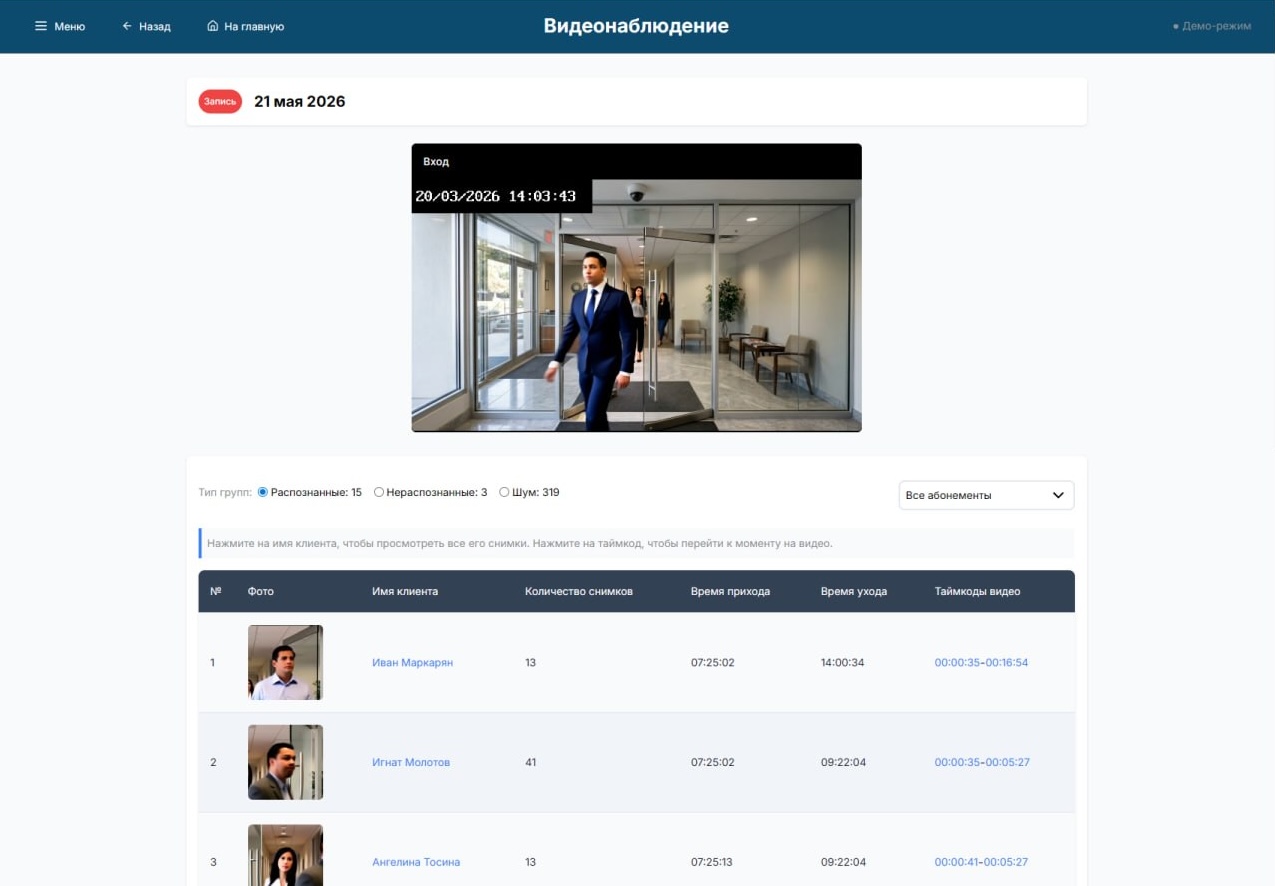Jump to timecode 00:00:41
This screenshot has height=886, width=1275.
(957, 862)
